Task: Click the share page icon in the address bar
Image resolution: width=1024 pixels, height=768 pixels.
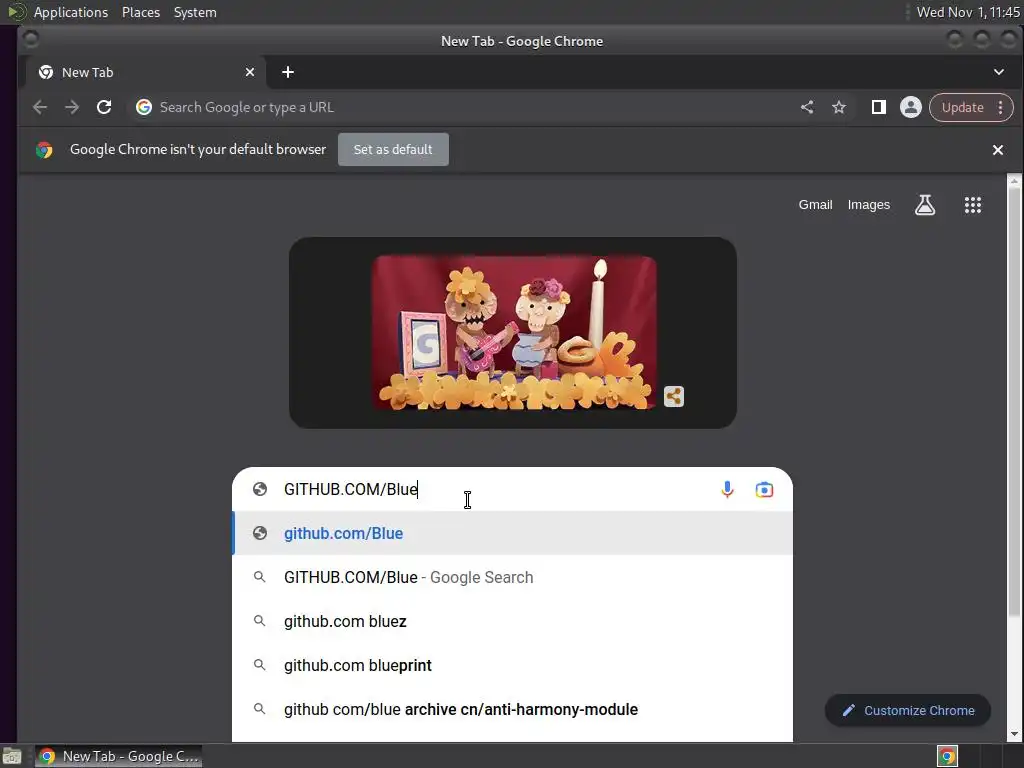Action: coord(807,107)
